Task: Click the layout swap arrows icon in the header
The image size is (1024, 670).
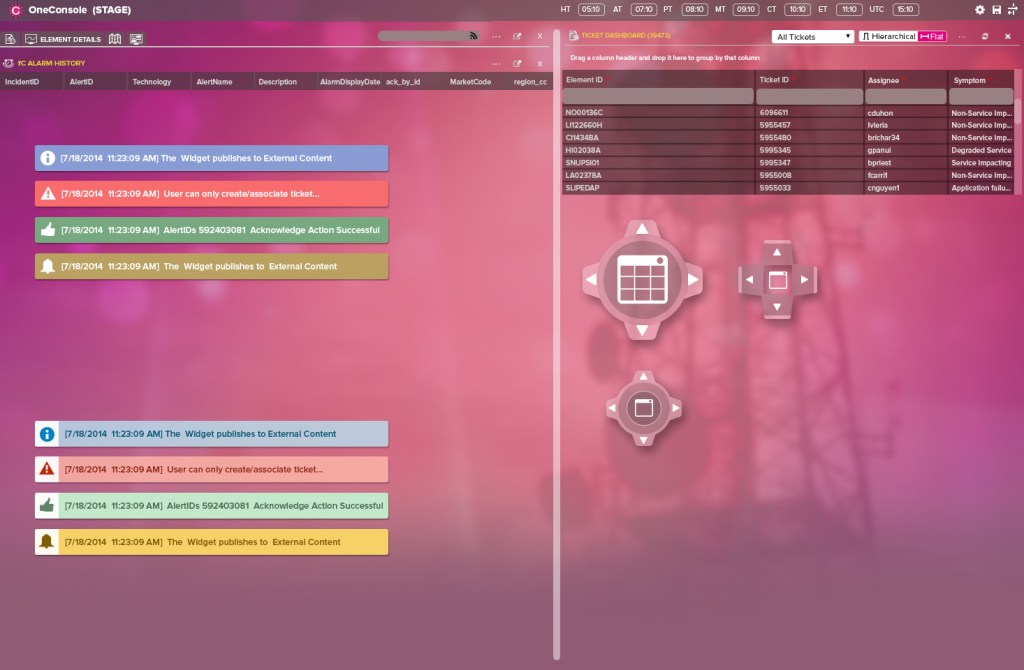Action: click(x=1012, y=10)
